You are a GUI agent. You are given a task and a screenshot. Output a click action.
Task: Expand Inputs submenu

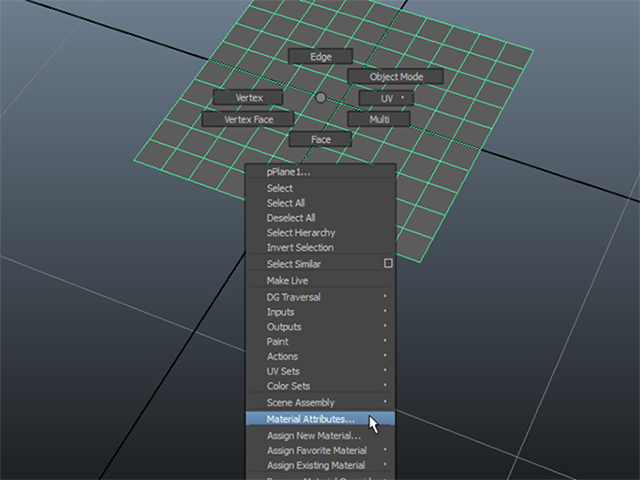[x=320, y=311]
